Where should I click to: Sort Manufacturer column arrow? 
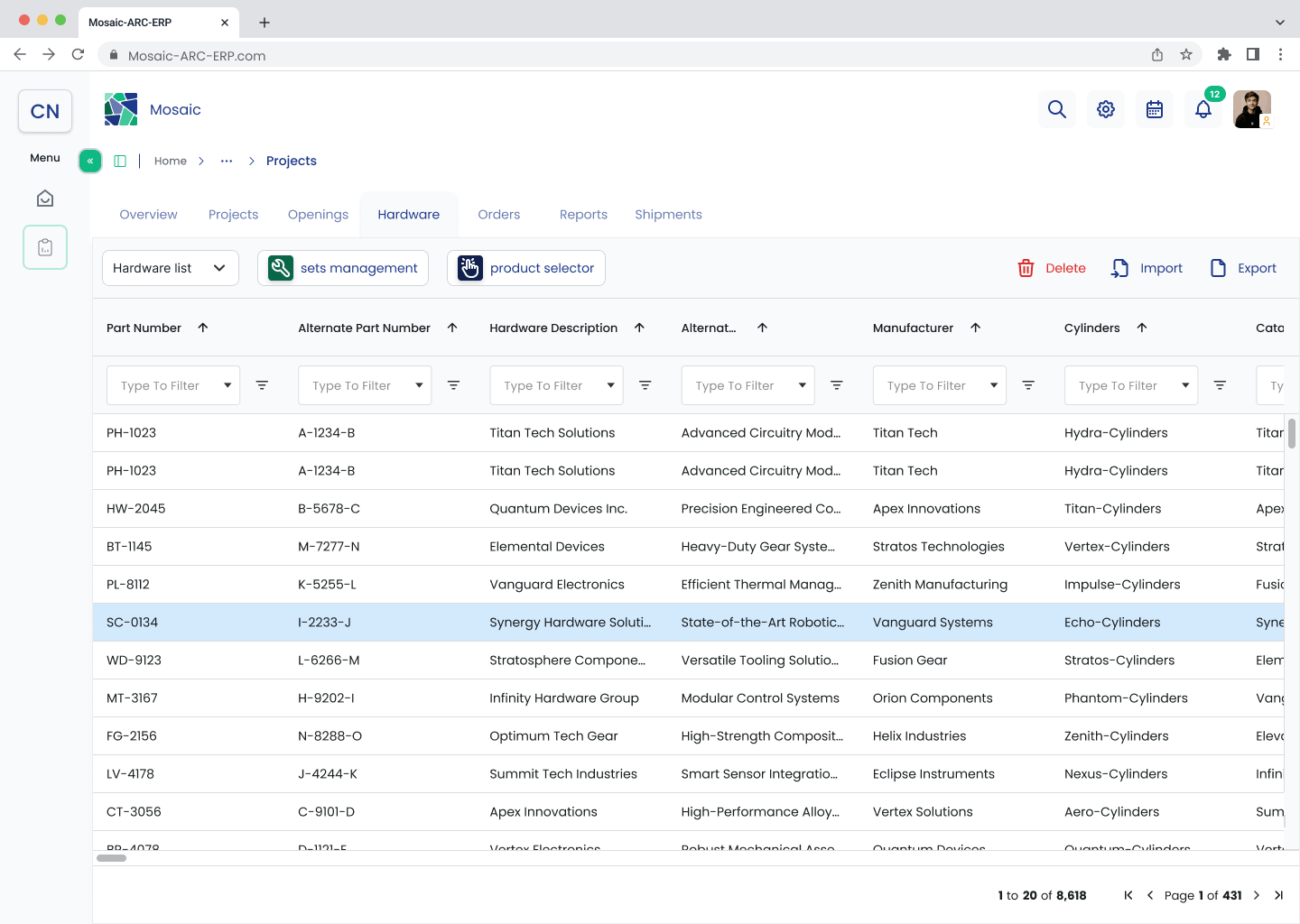pos(975,328)
